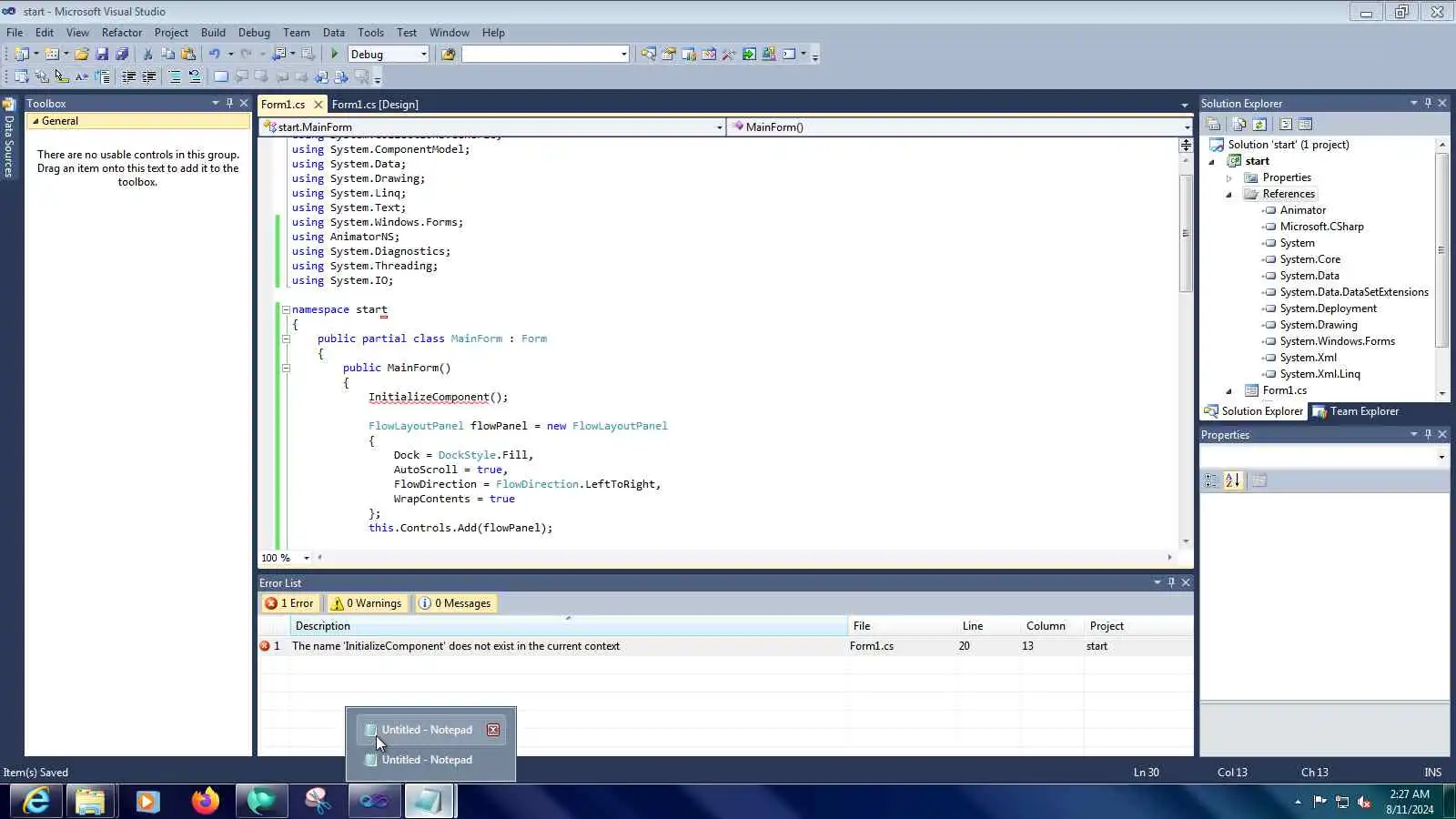Viewport: 1456px width, 819px height.
Task: Switch properties to Categorized view
Action: [x=1212, y=480]
